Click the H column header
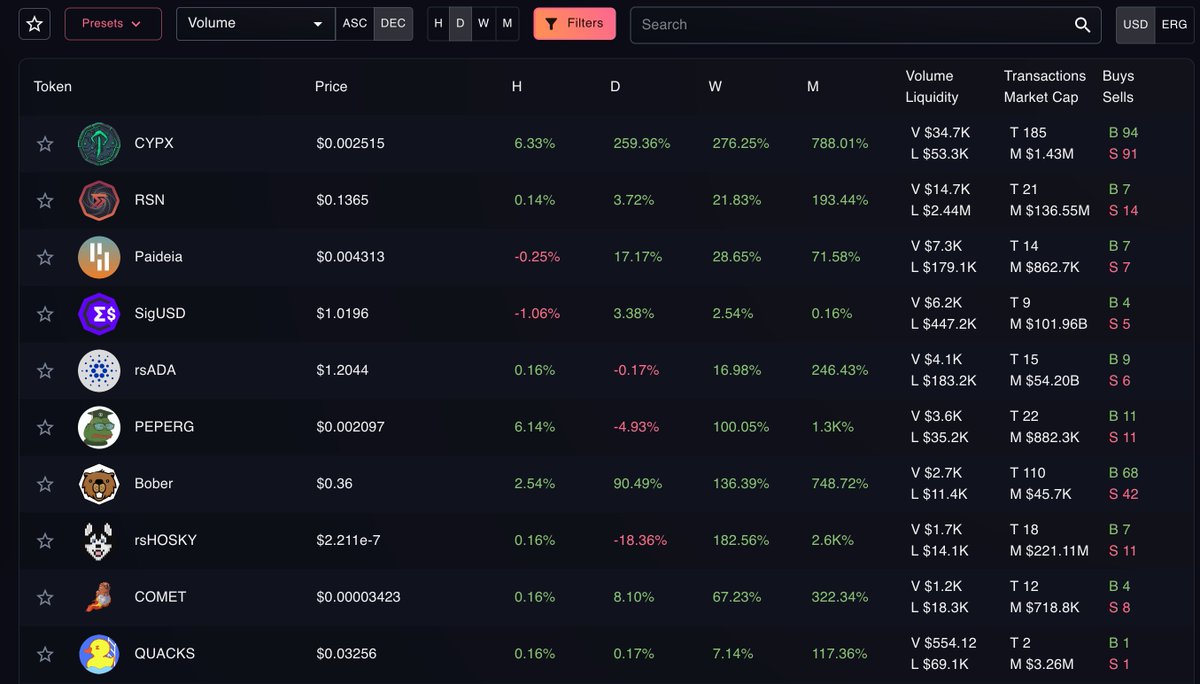 [517, 87]
